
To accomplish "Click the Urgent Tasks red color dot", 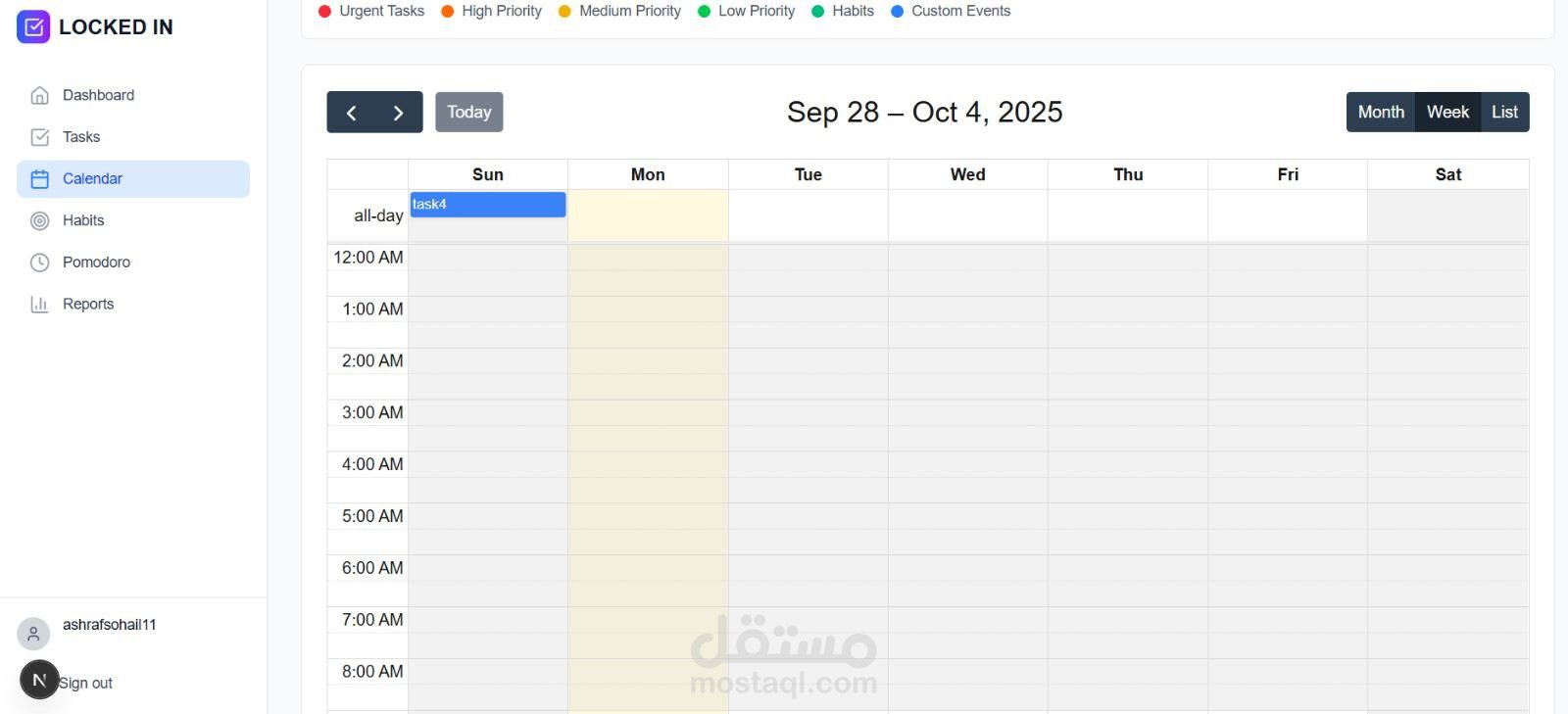I will click(325, 12).
